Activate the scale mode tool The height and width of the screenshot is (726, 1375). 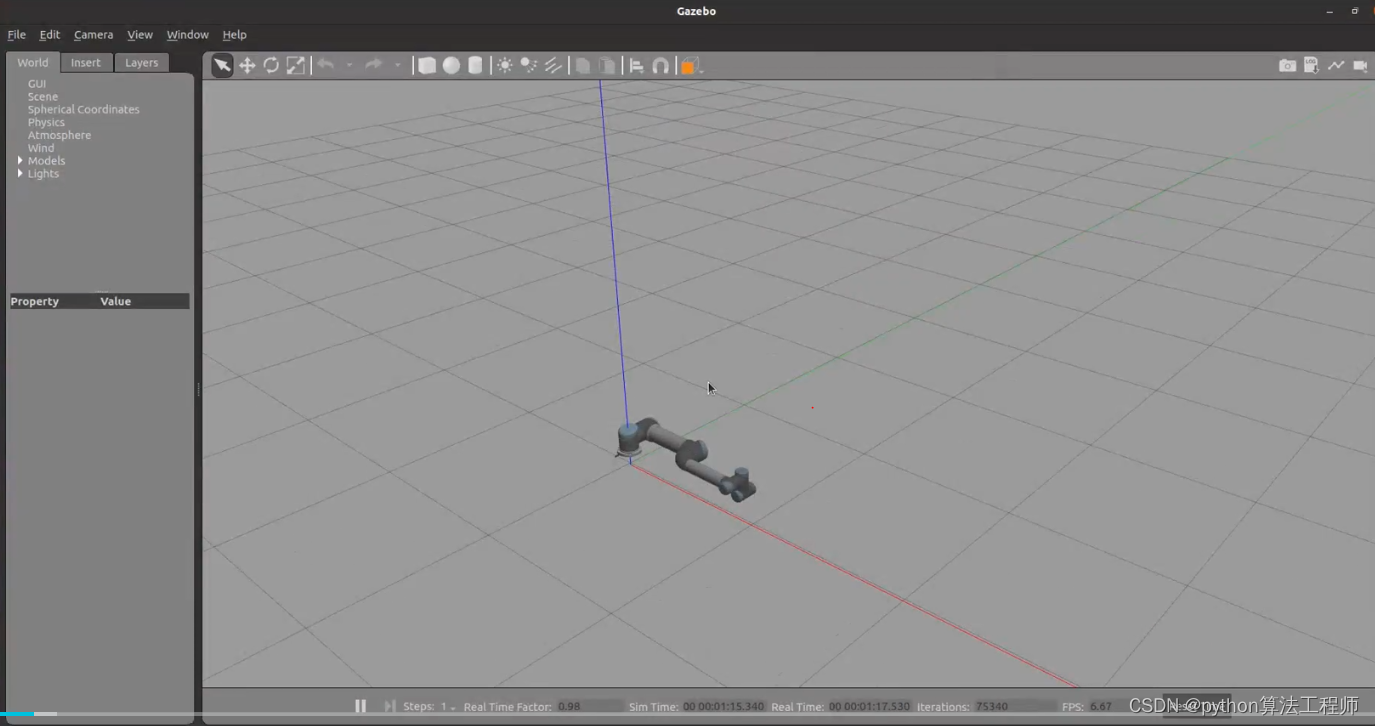[x=296, y=66]
